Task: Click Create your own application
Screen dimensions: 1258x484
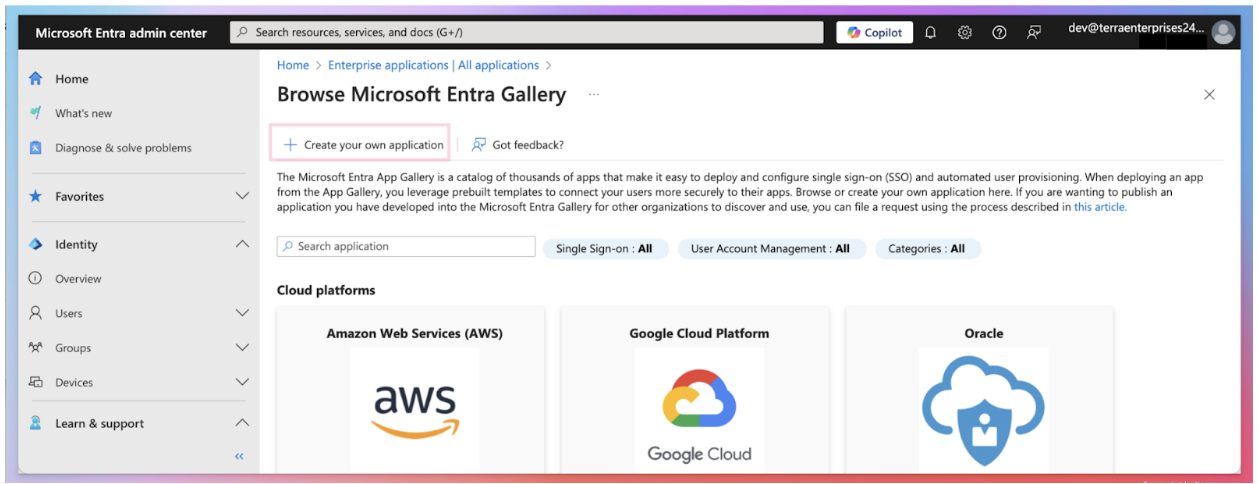Action: click(363, 145)
